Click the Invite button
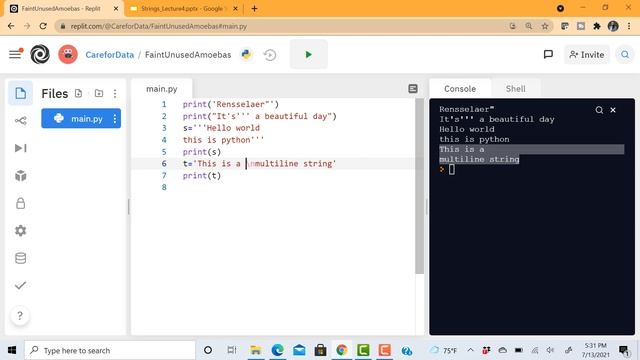 587,54
